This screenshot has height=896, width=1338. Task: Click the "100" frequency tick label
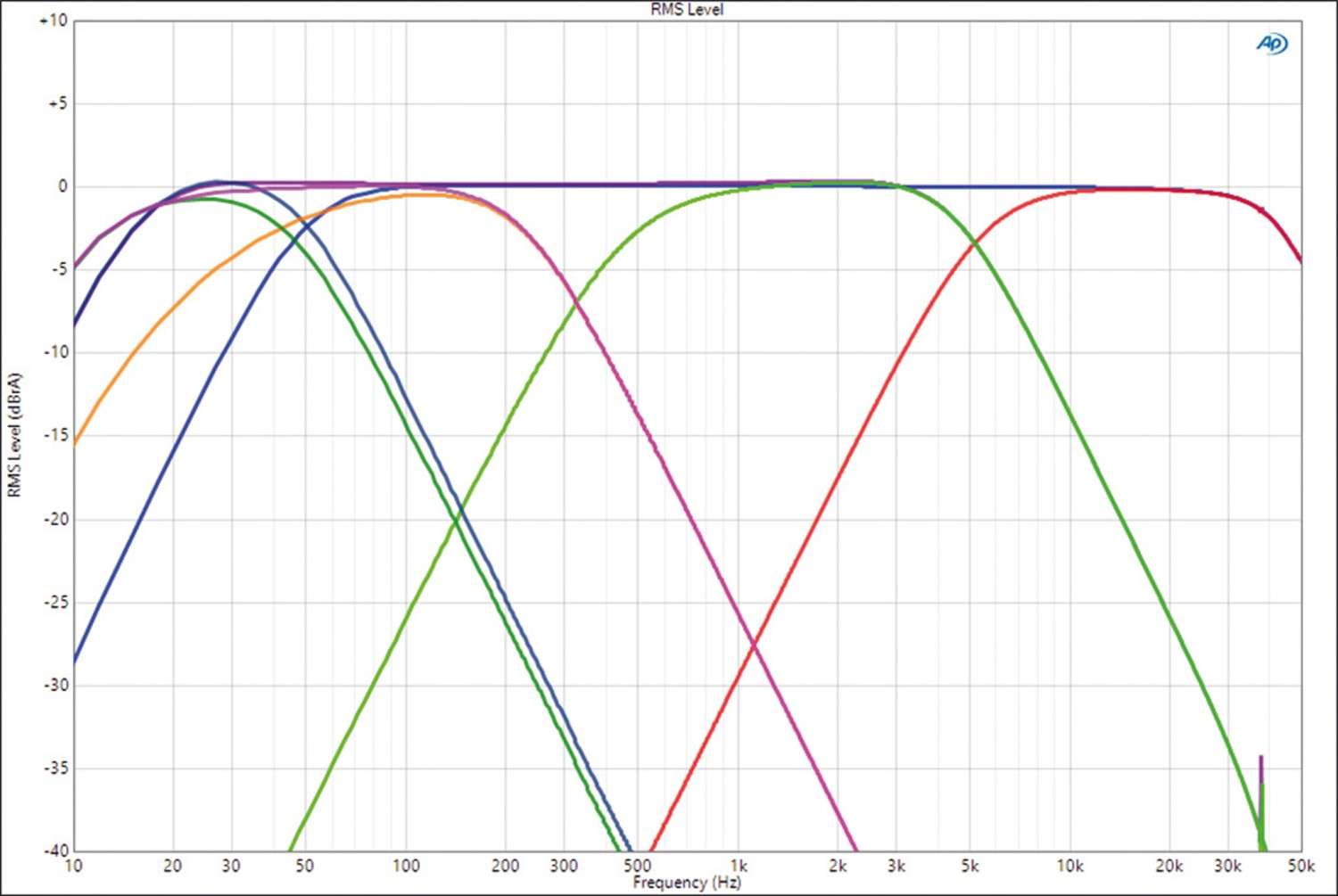tap(406, 866)
